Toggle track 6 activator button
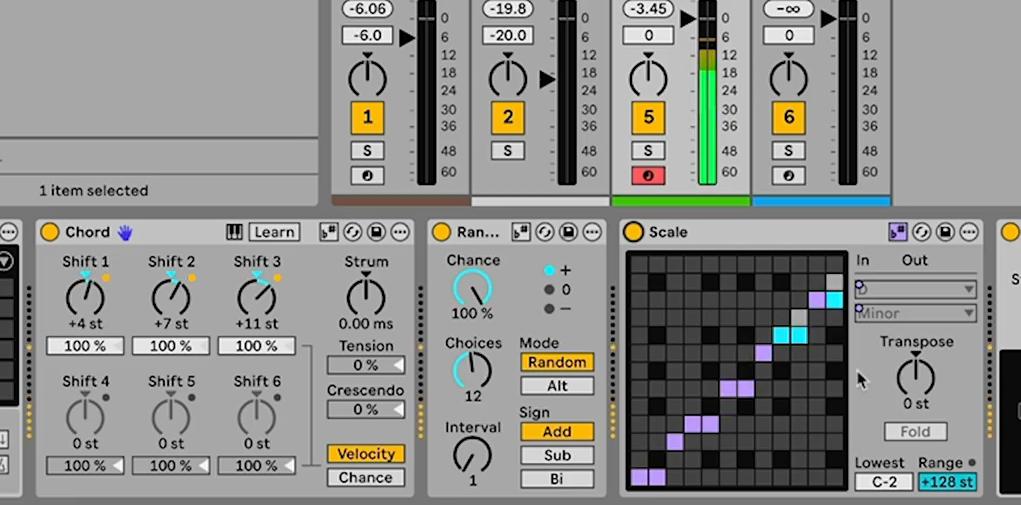 (x=789, y=118)
